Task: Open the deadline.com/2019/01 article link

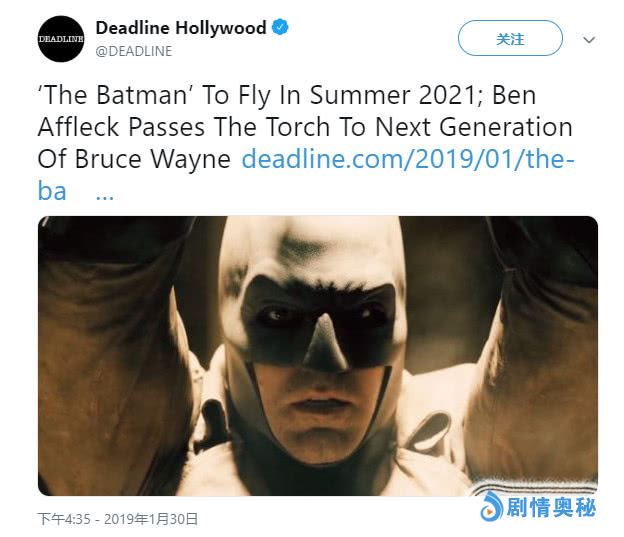Action: (408, 159)
